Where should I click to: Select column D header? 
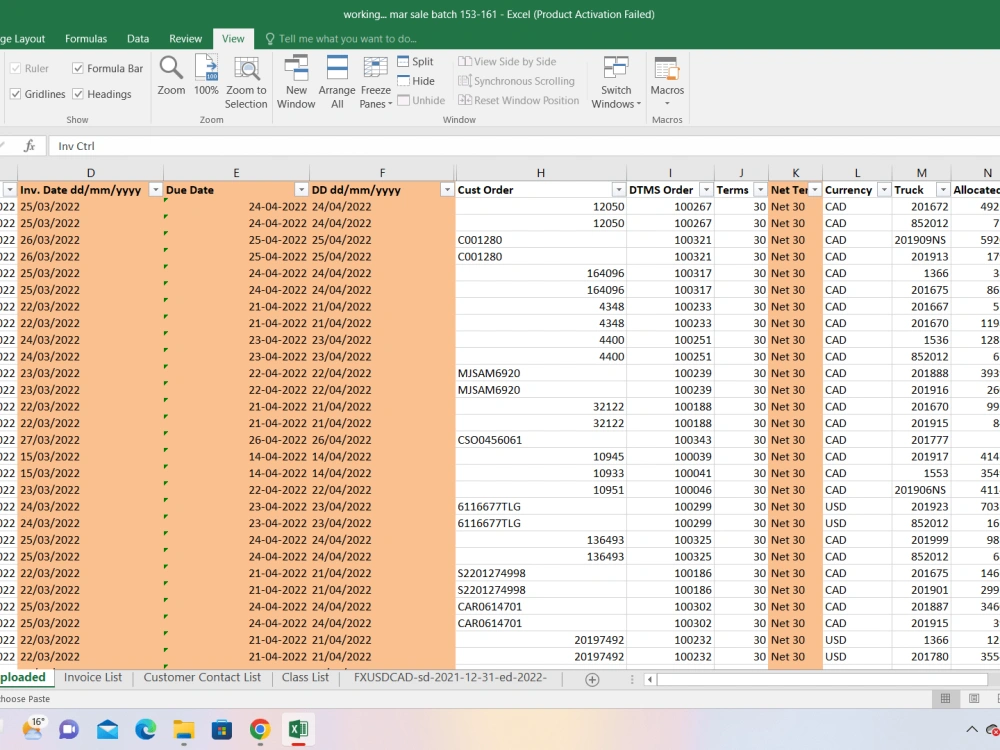click(91, 173)
